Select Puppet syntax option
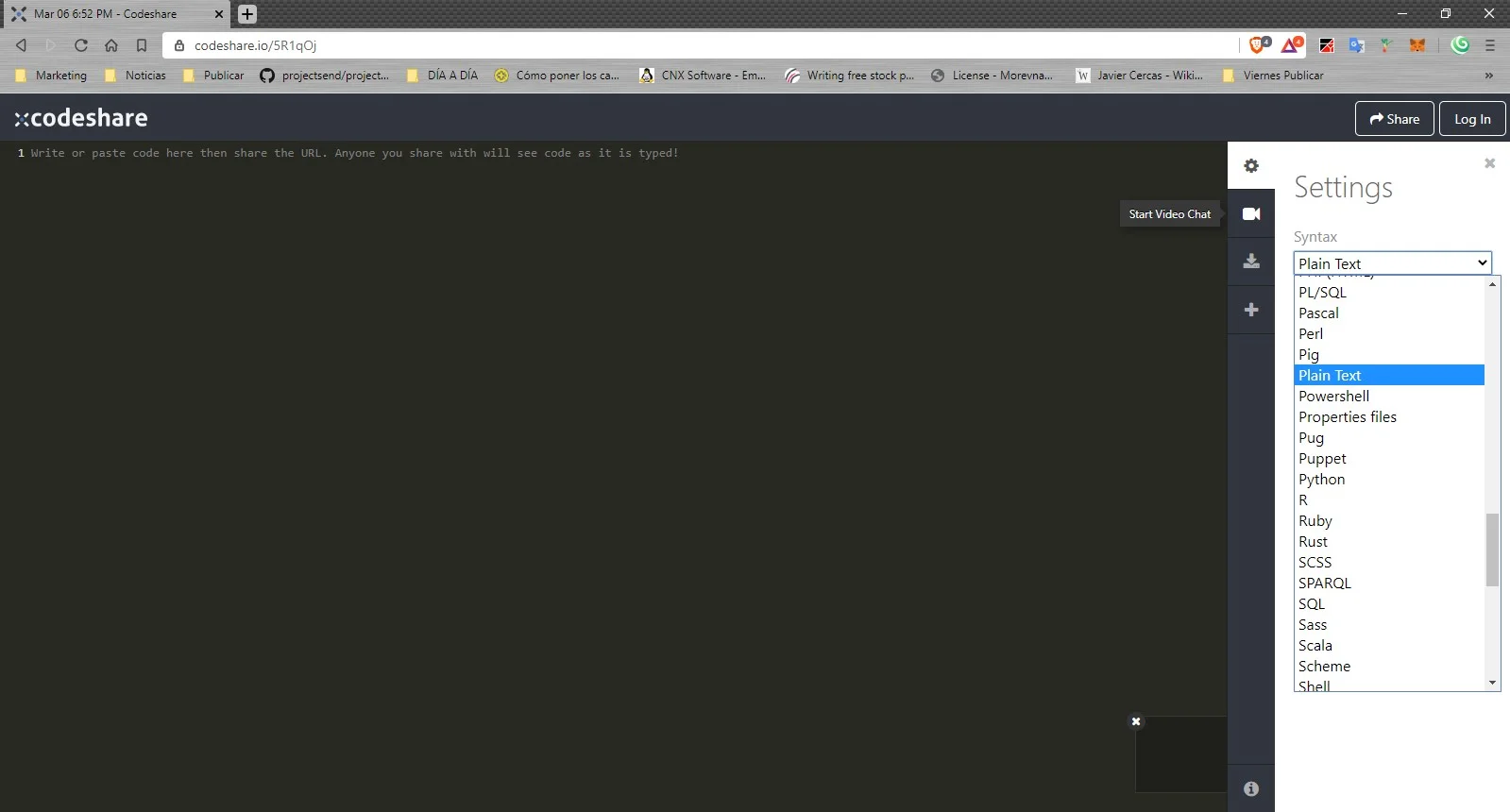This screenshot has height=812, width=1510. [1389, 459]
